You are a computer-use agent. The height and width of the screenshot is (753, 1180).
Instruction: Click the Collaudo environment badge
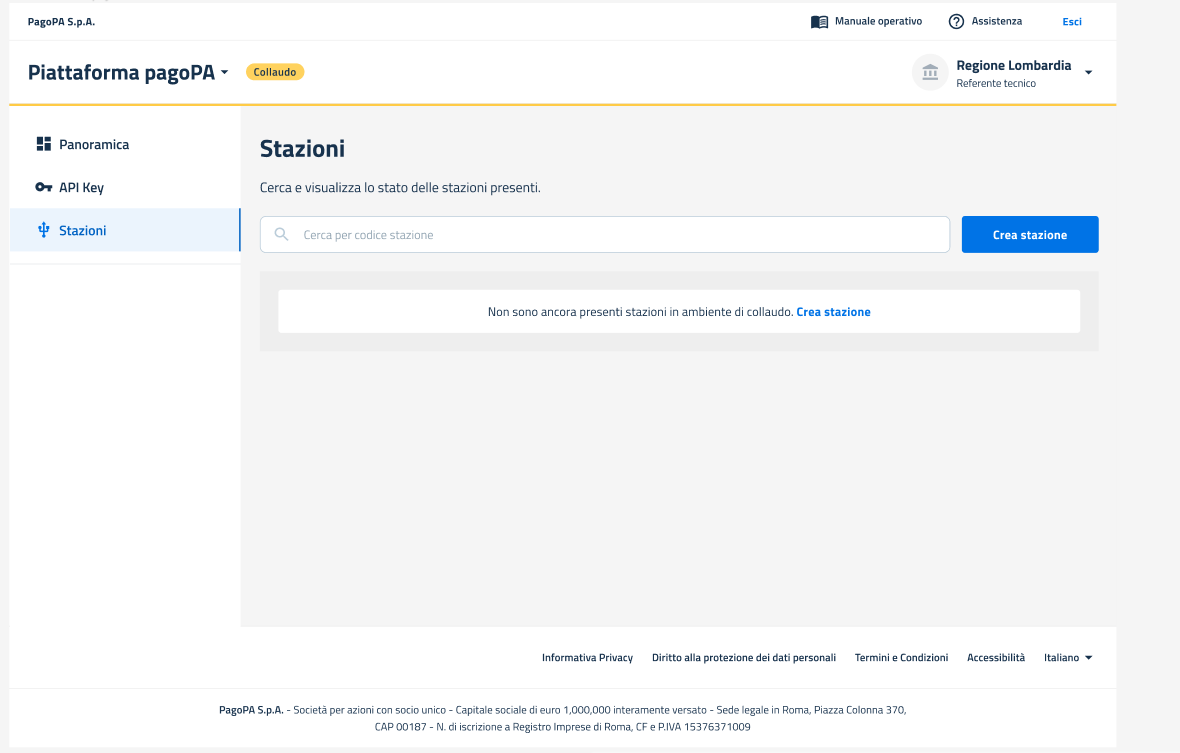click(275, 72)
